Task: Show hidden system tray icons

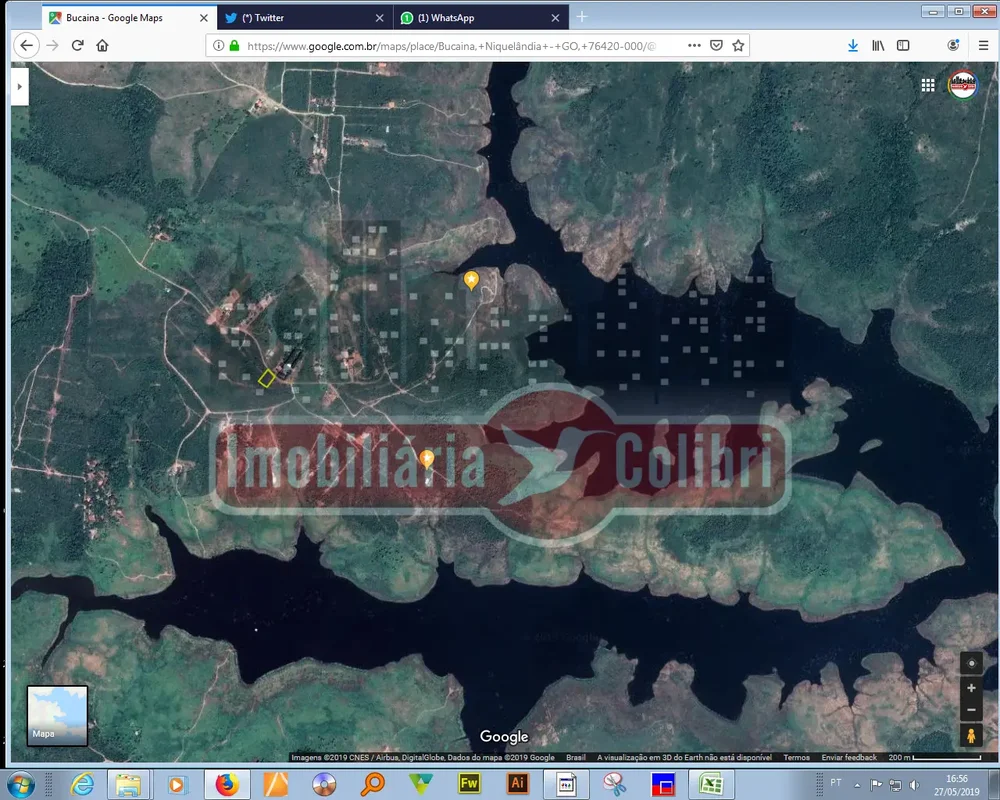Action: (857, 784)
